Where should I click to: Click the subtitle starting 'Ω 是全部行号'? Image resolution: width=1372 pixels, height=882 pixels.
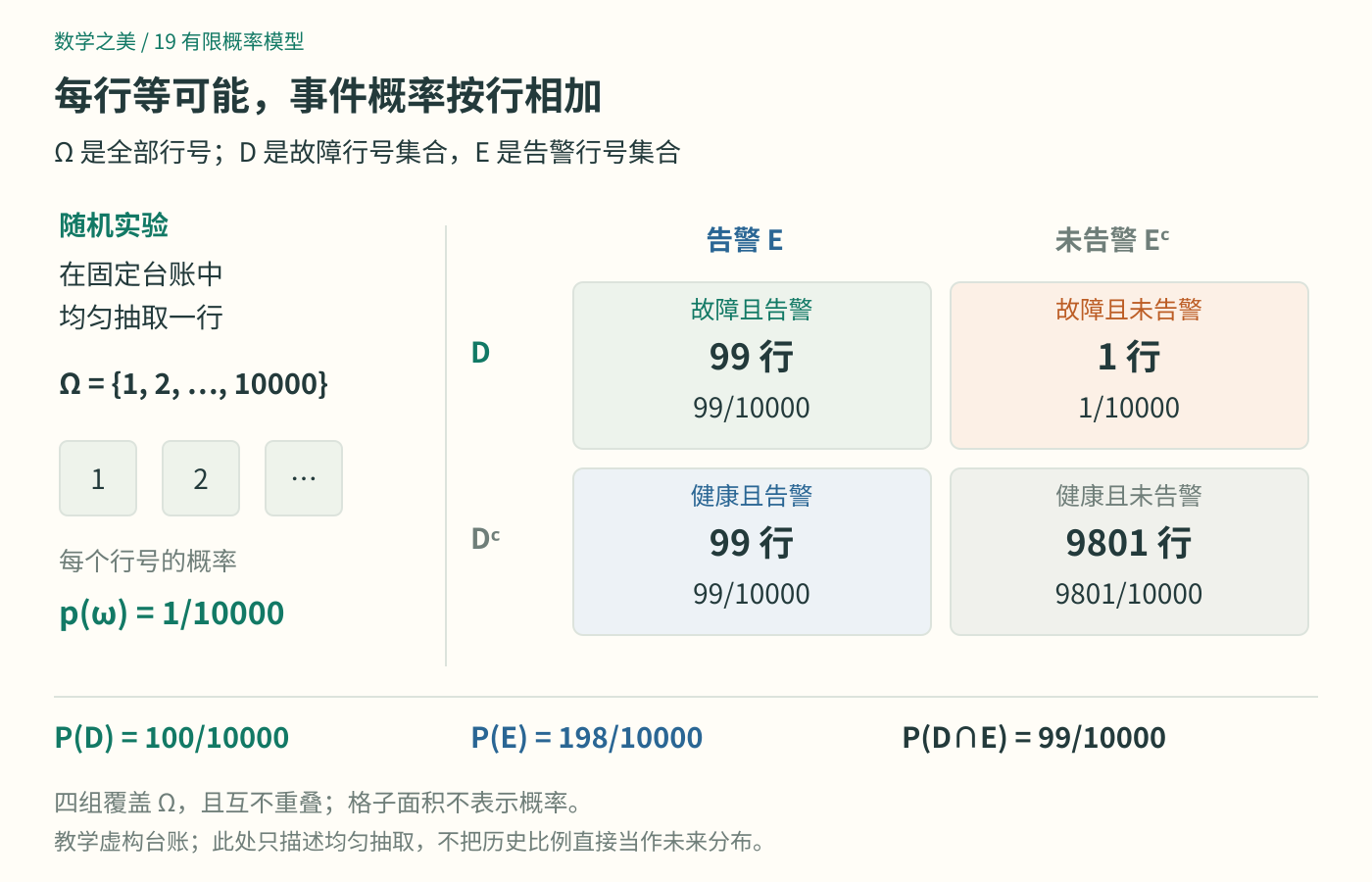[x=367, y=152]
